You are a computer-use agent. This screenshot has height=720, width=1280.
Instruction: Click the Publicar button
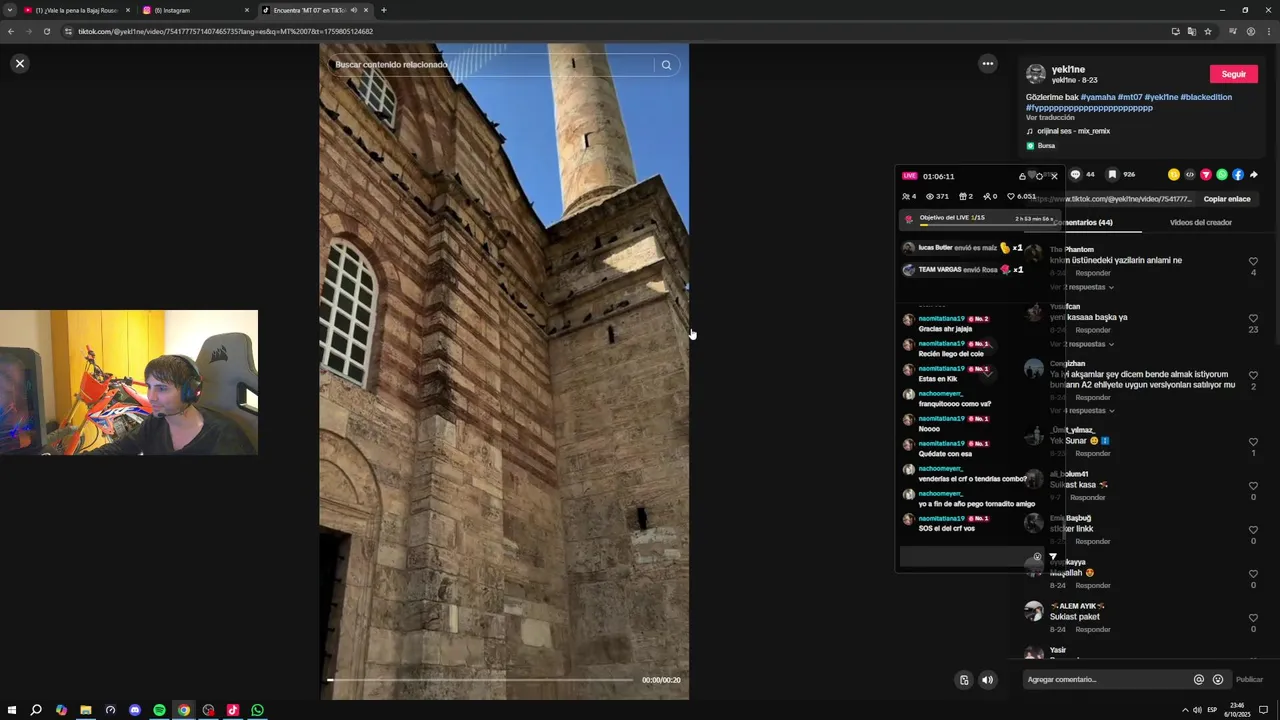(x=1249, y=680)
